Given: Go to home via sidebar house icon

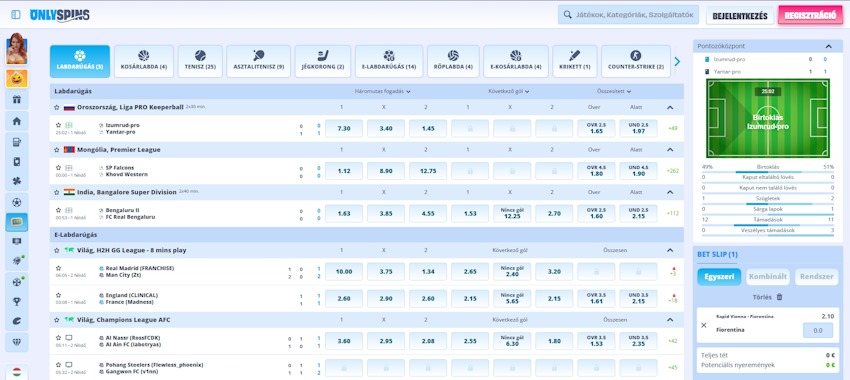Looking at the screenshot, I should (16, 121).
